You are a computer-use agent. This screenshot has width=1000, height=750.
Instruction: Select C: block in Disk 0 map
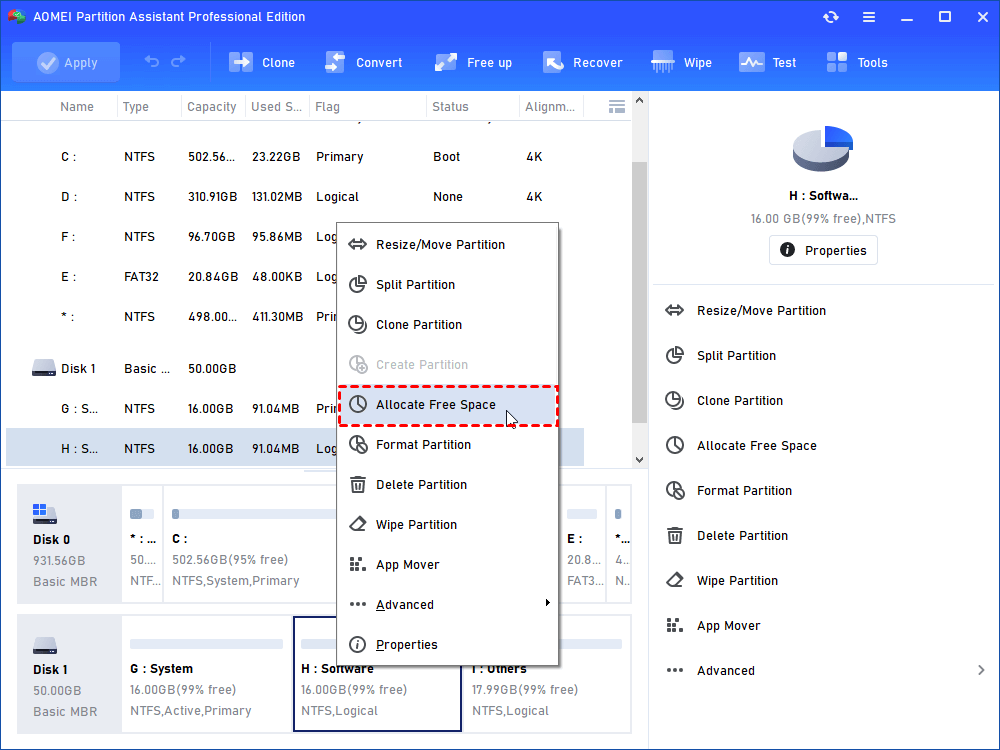click(x=250, y=544)
